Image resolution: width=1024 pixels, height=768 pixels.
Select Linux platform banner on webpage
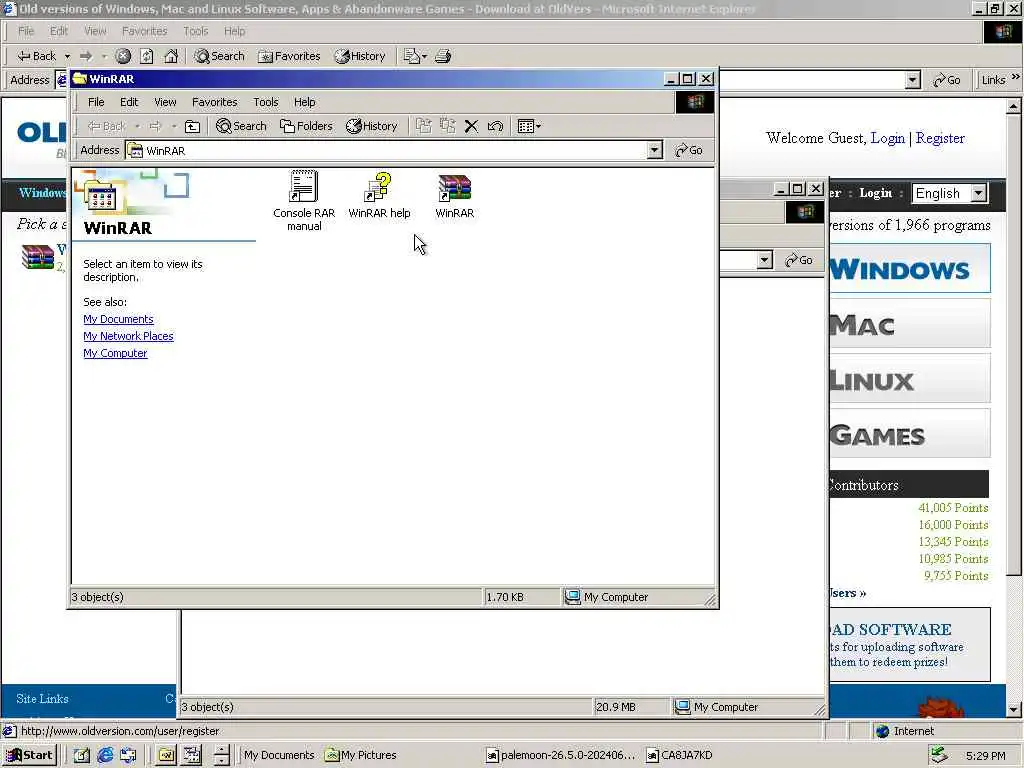910,379
